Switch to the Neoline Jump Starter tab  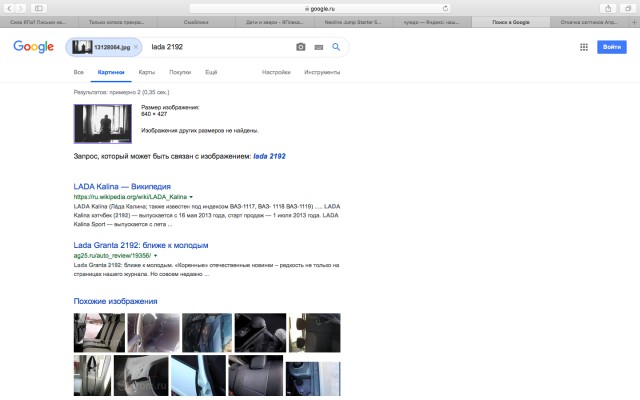353,22
